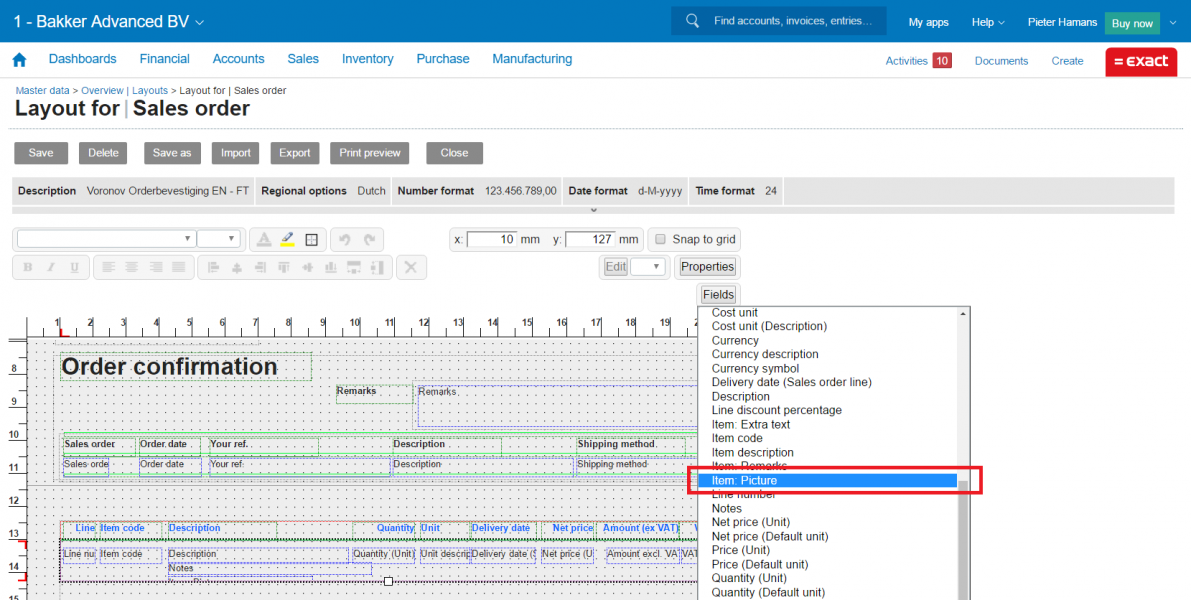Click the Print preview button
This screenshot has height=600, width=1191.
click(x=370, y=153)
